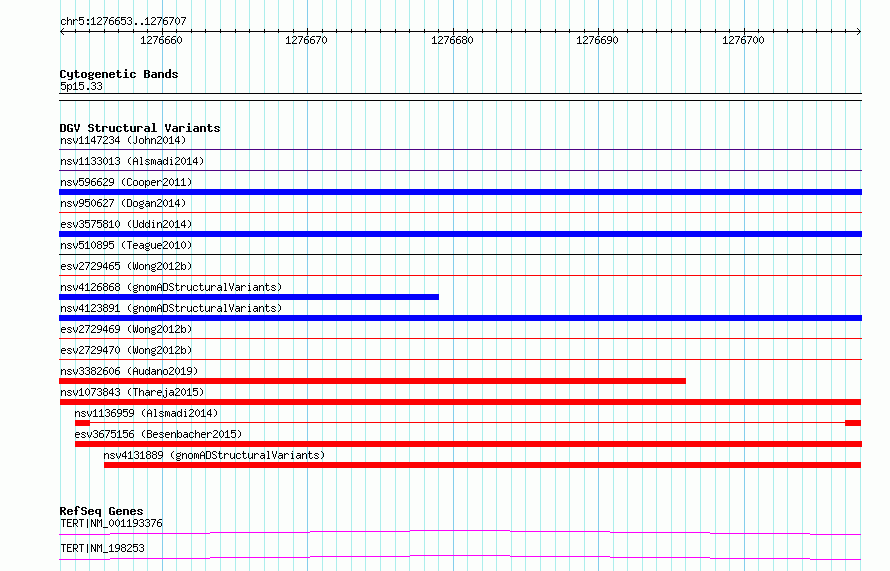Open the nsv1136959 (Alsmadi2014) variant label
Viewport: 890px width, 571px height.
[146, 413]
